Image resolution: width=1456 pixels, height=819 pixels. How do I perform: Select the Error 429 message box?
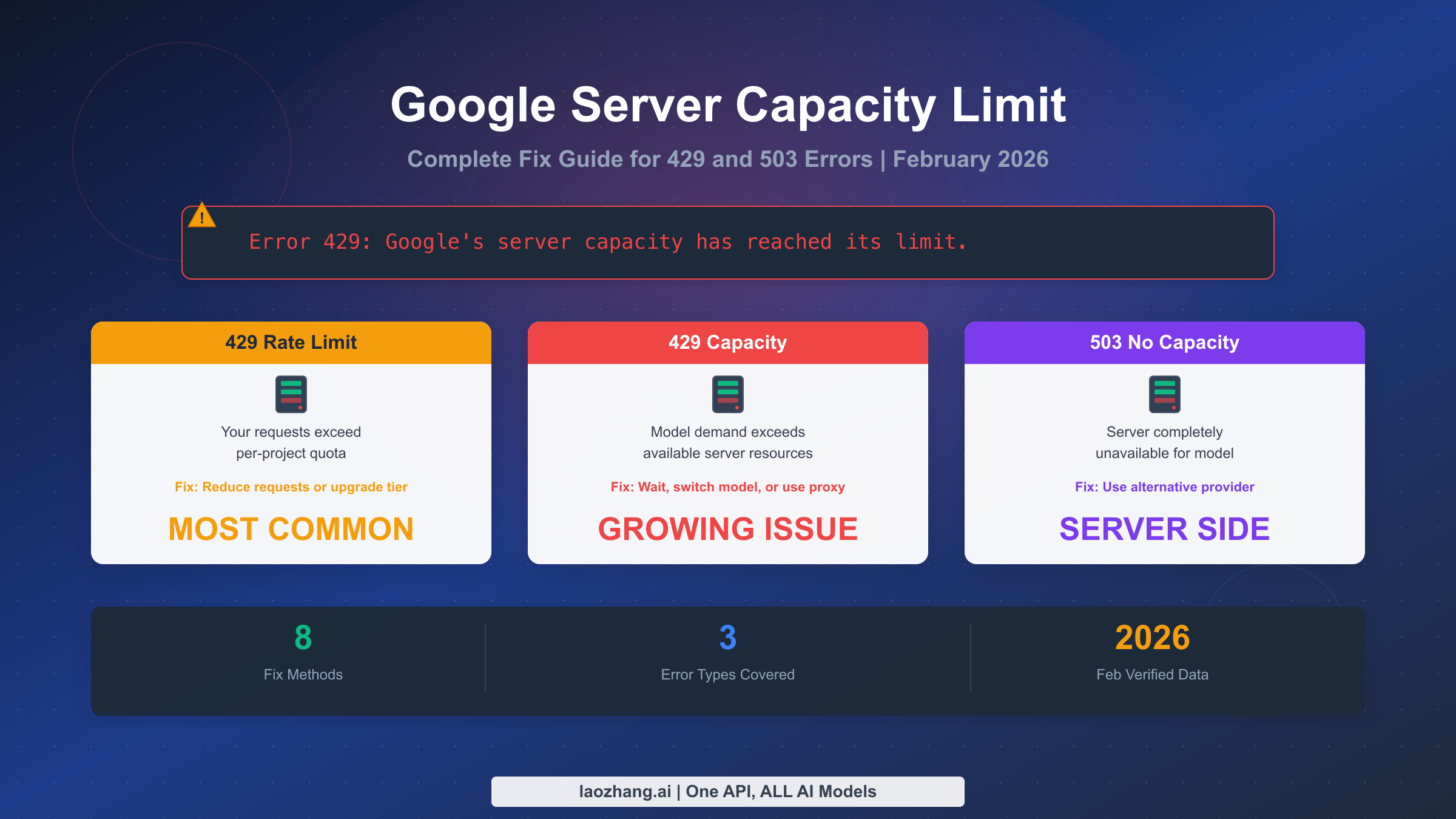[x=728, y=243]
